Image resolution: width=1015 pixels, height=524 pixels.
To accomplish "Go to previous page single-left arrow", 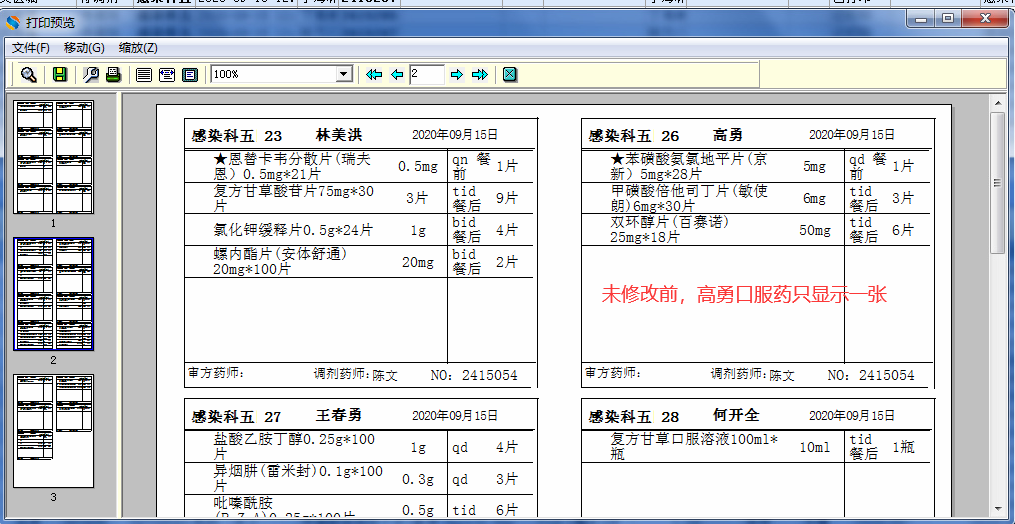I will (x=397, y=74).
